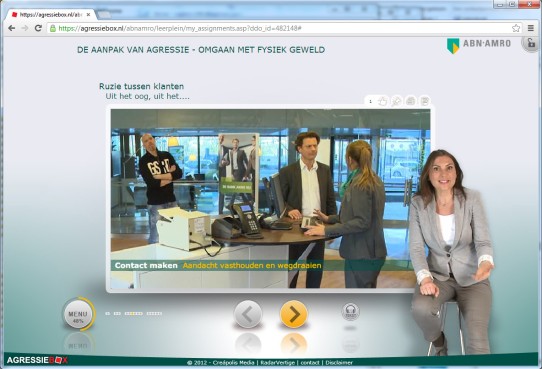The image size is (542, 369).
Task: Reload the page with refresh icon
Action: [38, 28]
